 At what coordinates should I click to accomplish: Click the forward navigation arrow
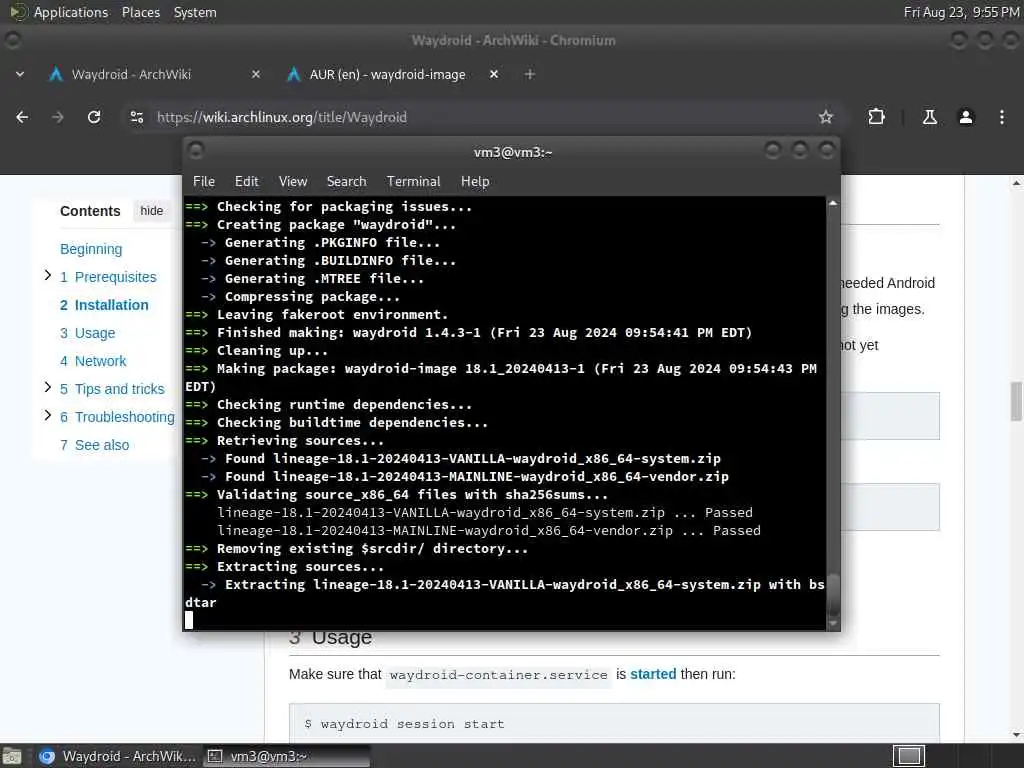coord(58,117)
